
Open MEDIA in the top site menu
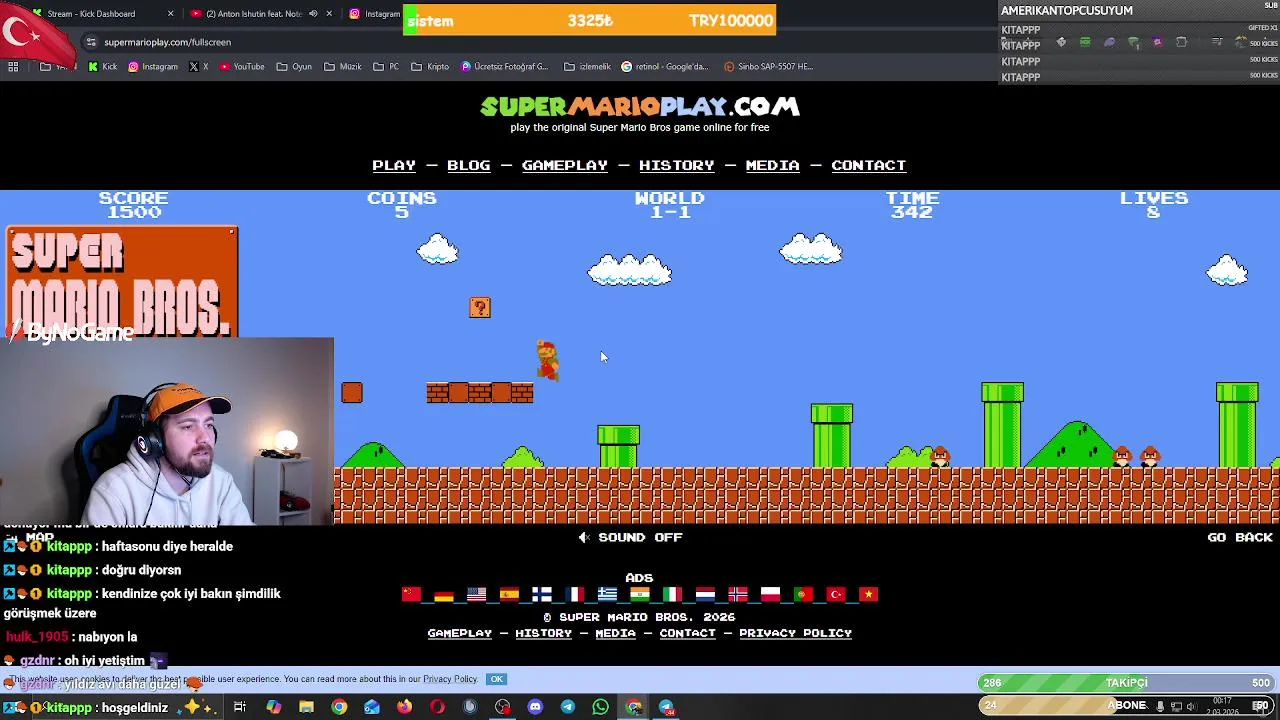point(773,166)
